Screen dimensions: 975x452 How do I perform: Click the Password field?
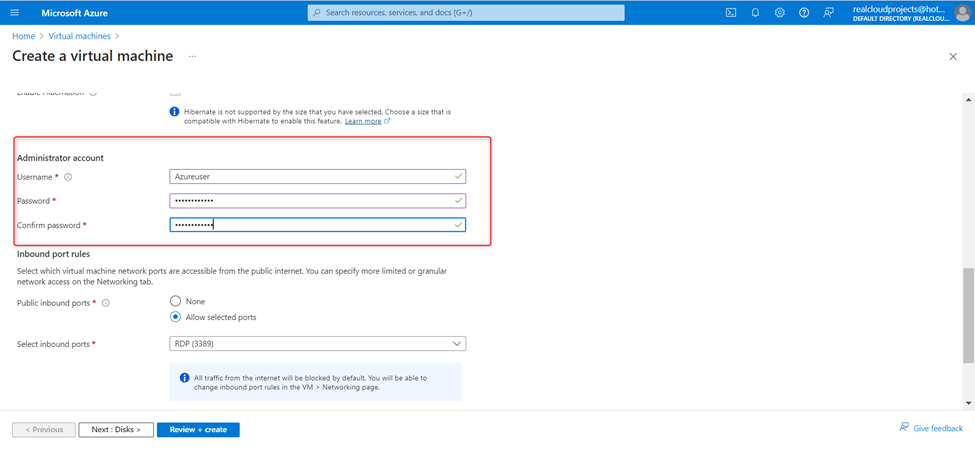[318, 201]
